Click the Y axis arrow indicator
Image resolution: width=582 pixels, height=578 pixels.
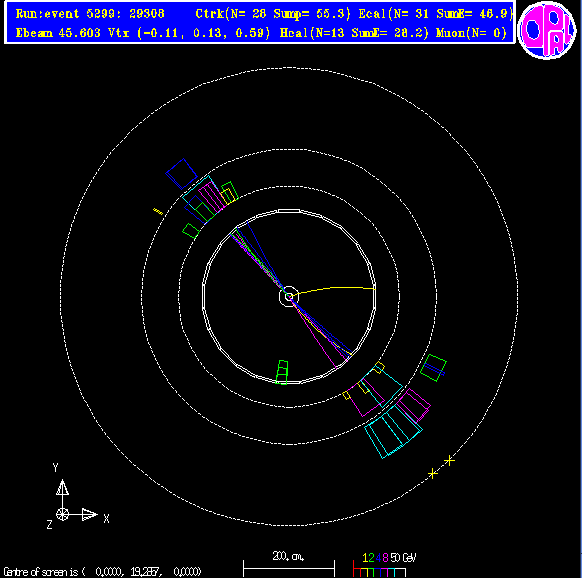[x=62, y=487]
